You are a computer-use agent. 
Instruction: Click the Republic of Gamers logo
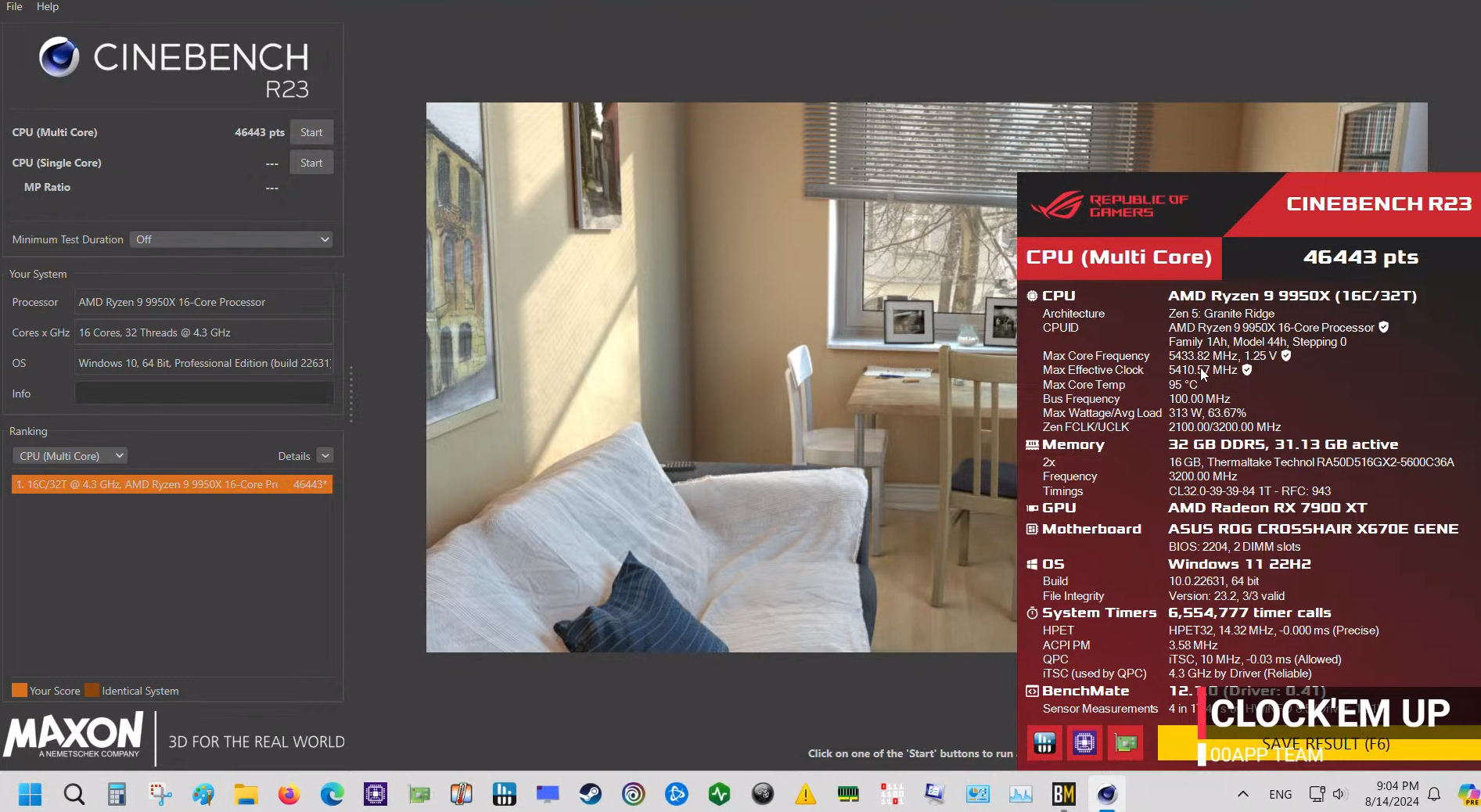(1109, 206)
